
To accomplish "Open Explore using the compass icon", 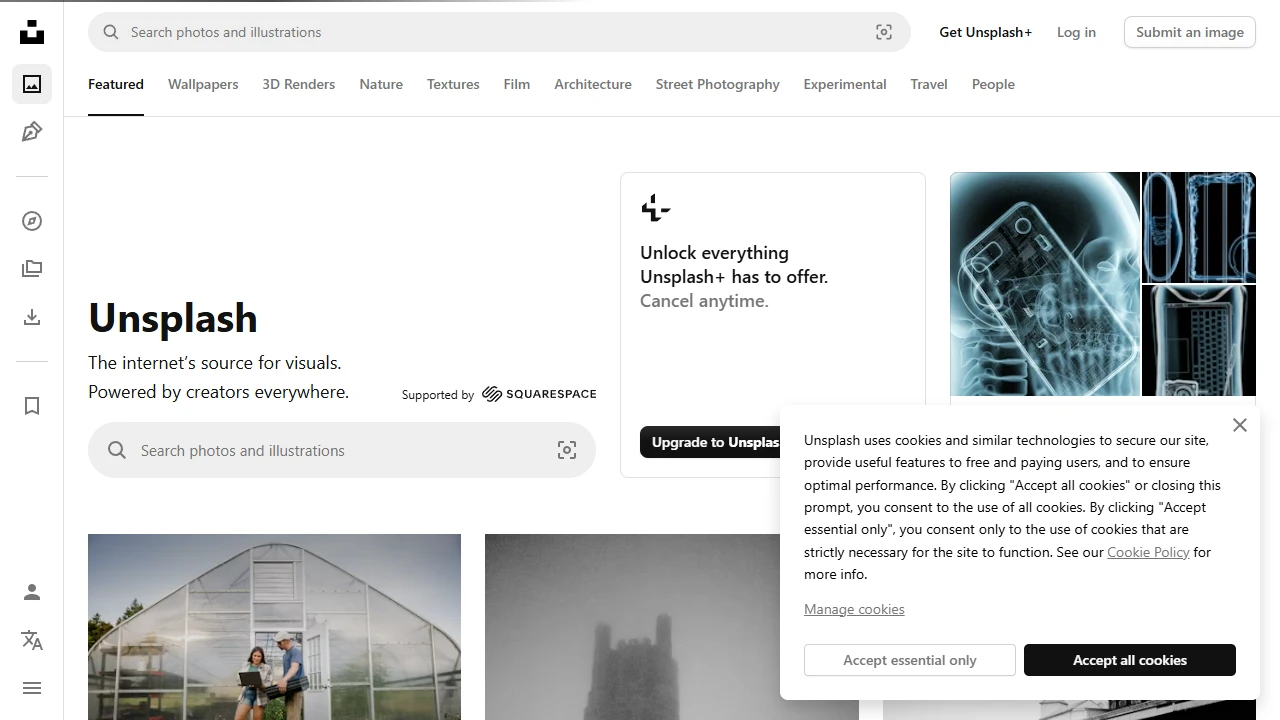I will pyautogui.click(x=31, y=220).
